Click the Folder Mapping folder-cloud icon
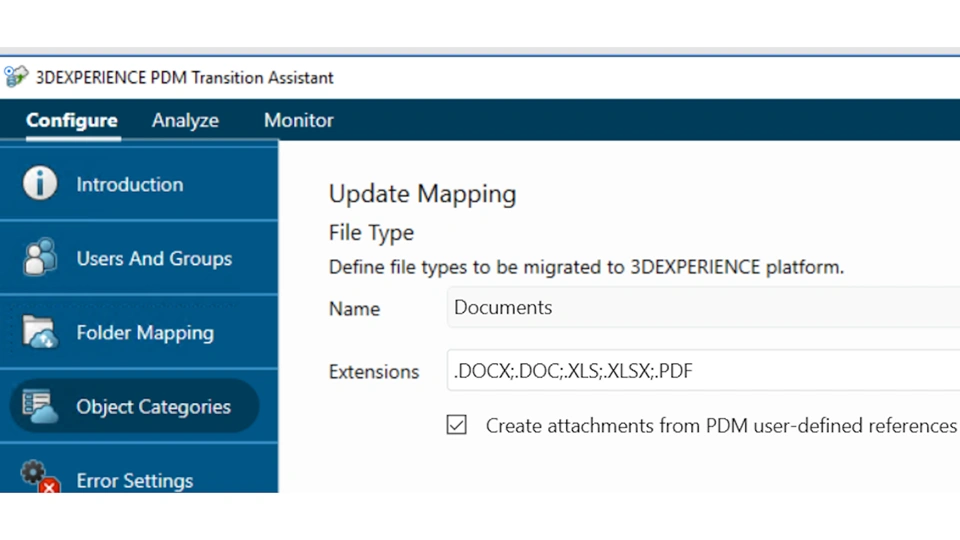960x540 pixels. click(x=40, y=332)
